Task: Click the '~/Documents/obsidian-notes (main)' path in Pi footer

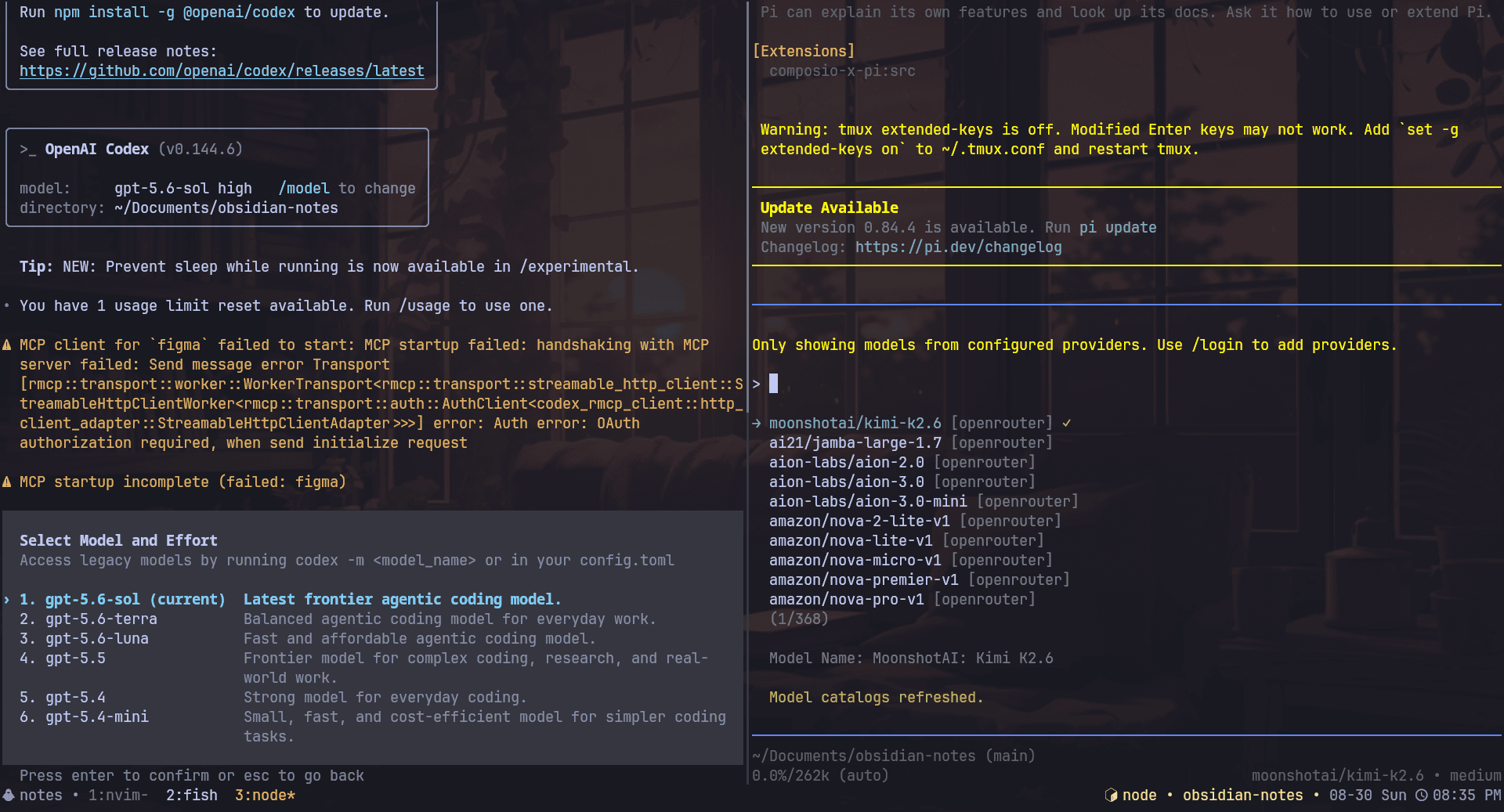Action: (894, 756)
